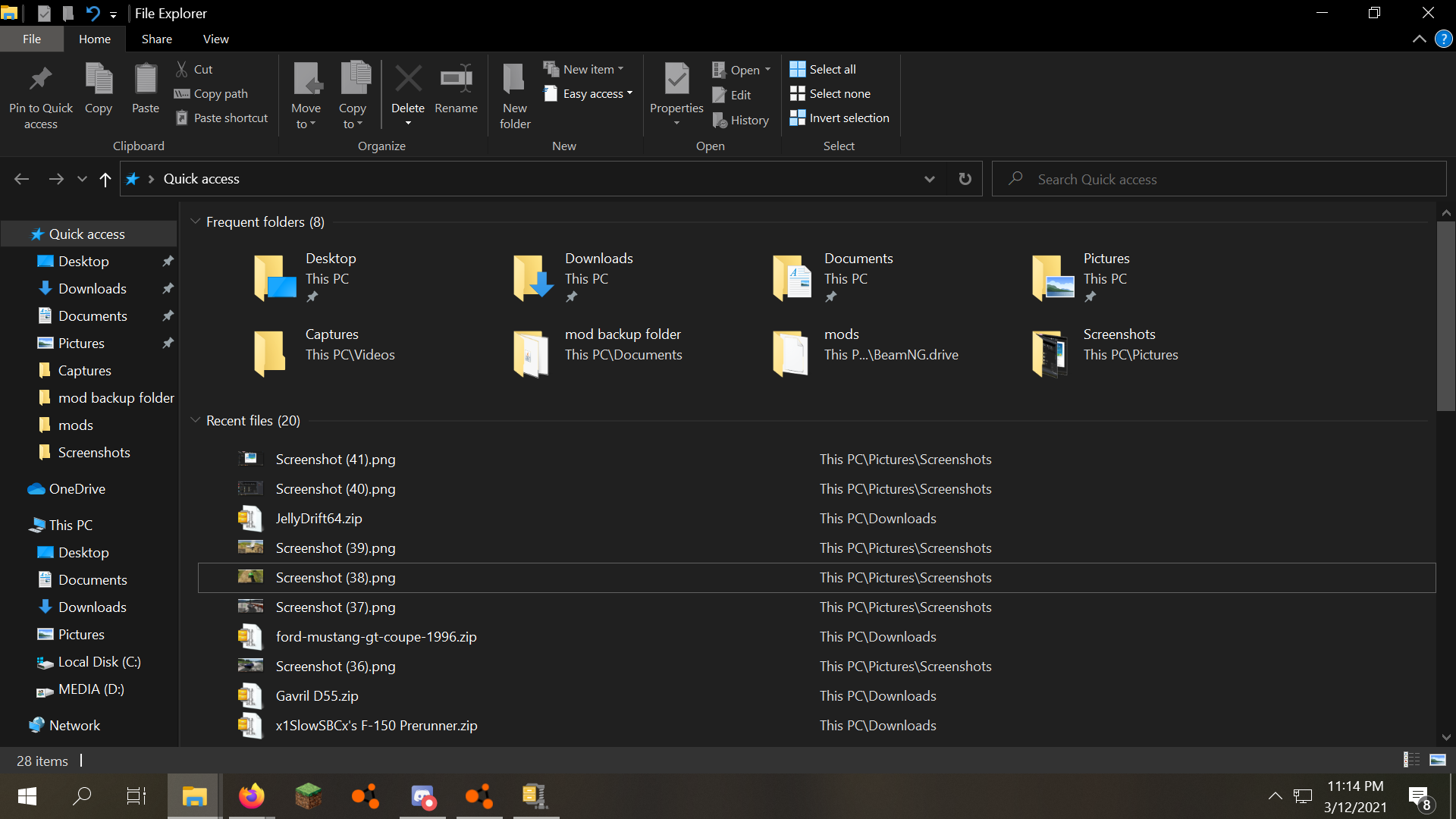
Task: Switch to details view in status bar
Action: 1411,760
